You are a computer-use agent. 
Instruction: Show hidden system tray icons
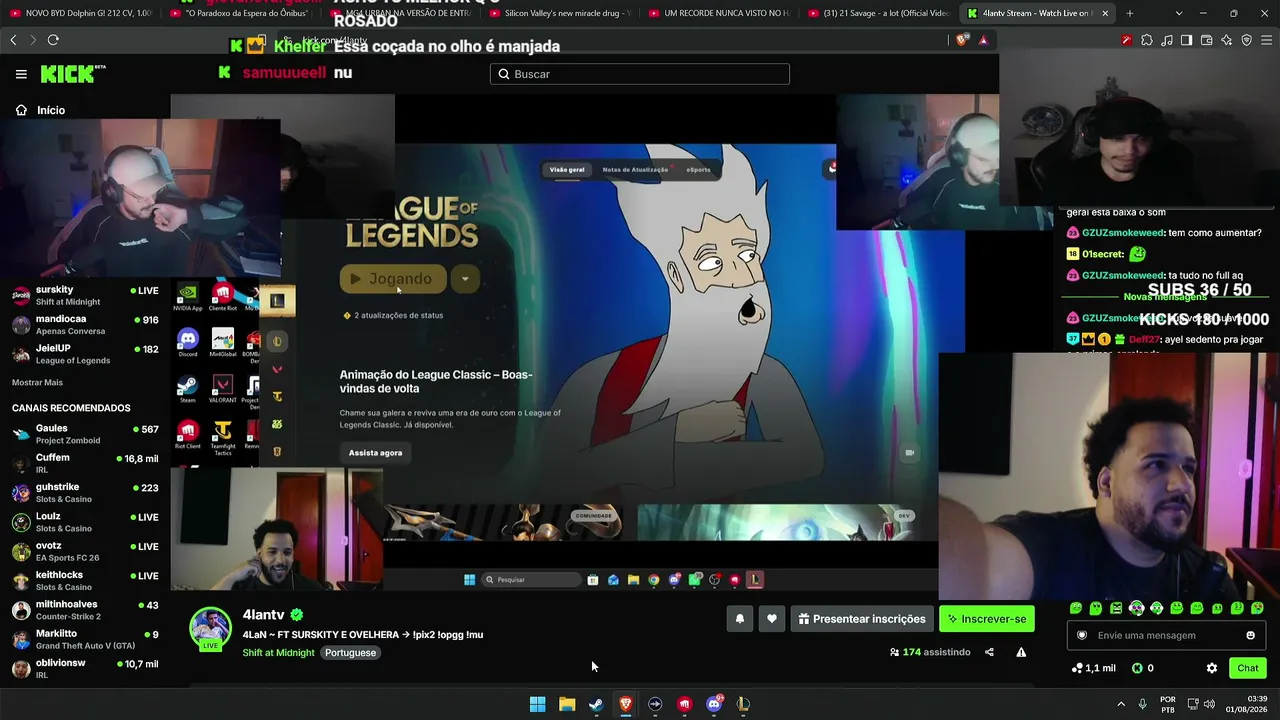[1121, 704]
